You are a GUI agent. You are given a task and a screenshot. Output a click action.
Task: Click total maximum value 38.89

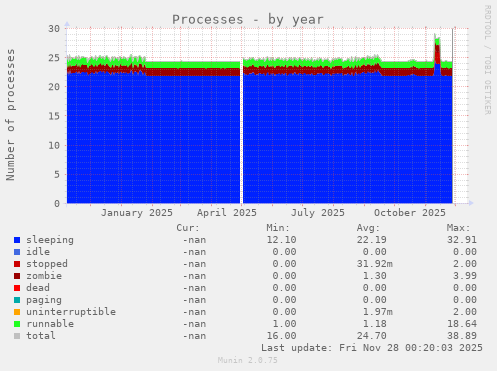pyautogui.click(x=462, y=336)
